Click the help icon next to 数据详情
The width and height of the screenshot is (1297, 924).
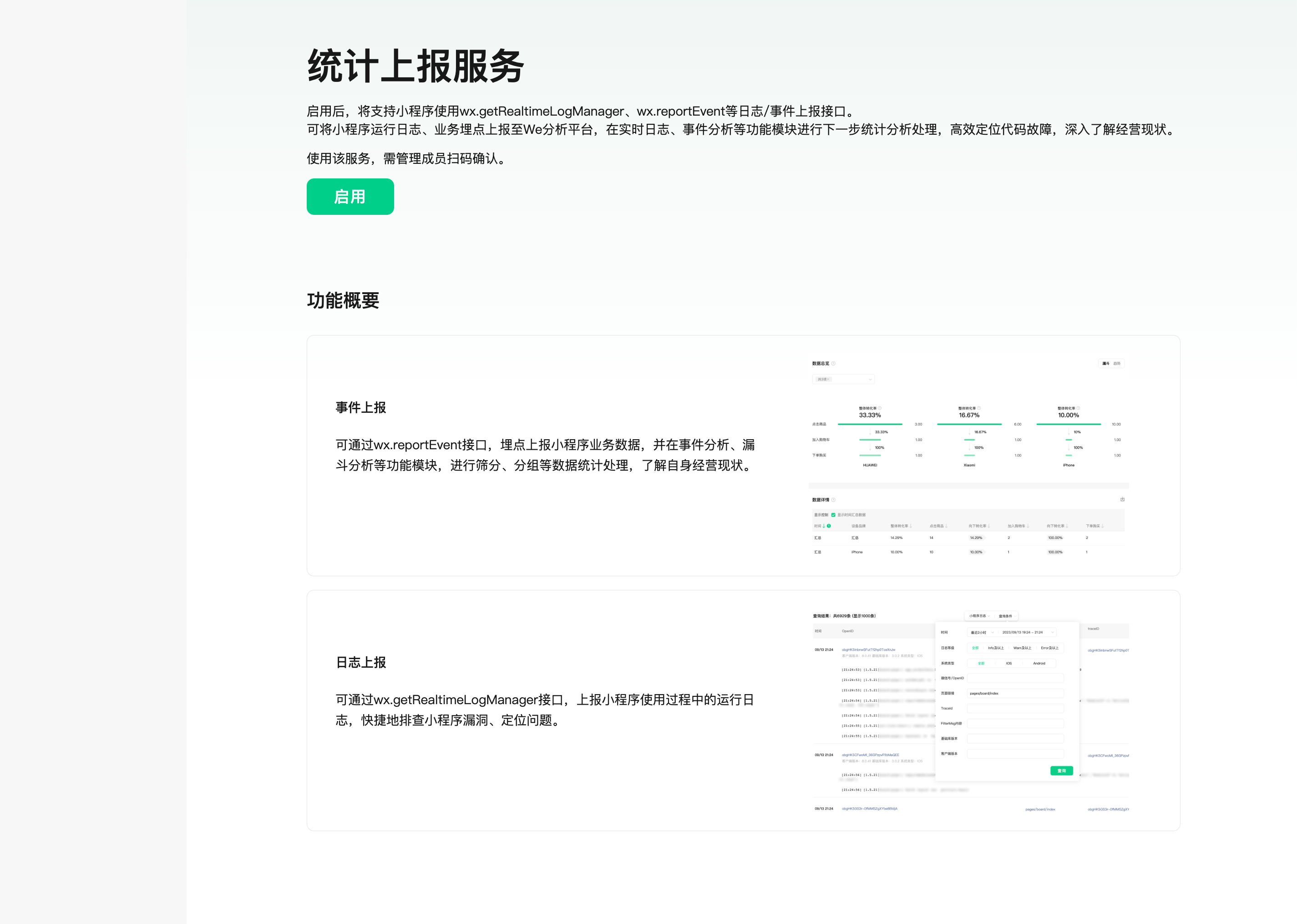(833, 500)
